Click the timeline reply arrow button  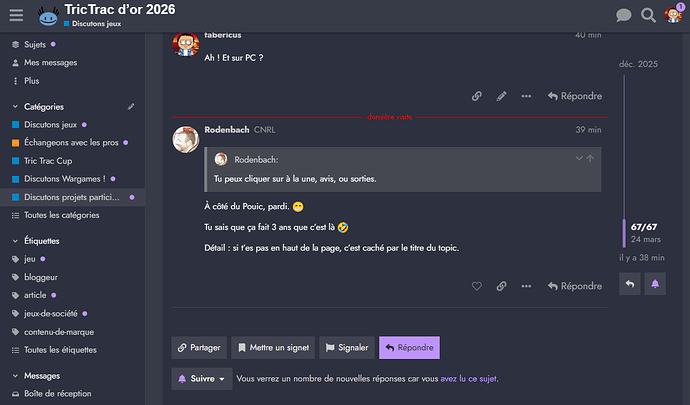(630, 284)
